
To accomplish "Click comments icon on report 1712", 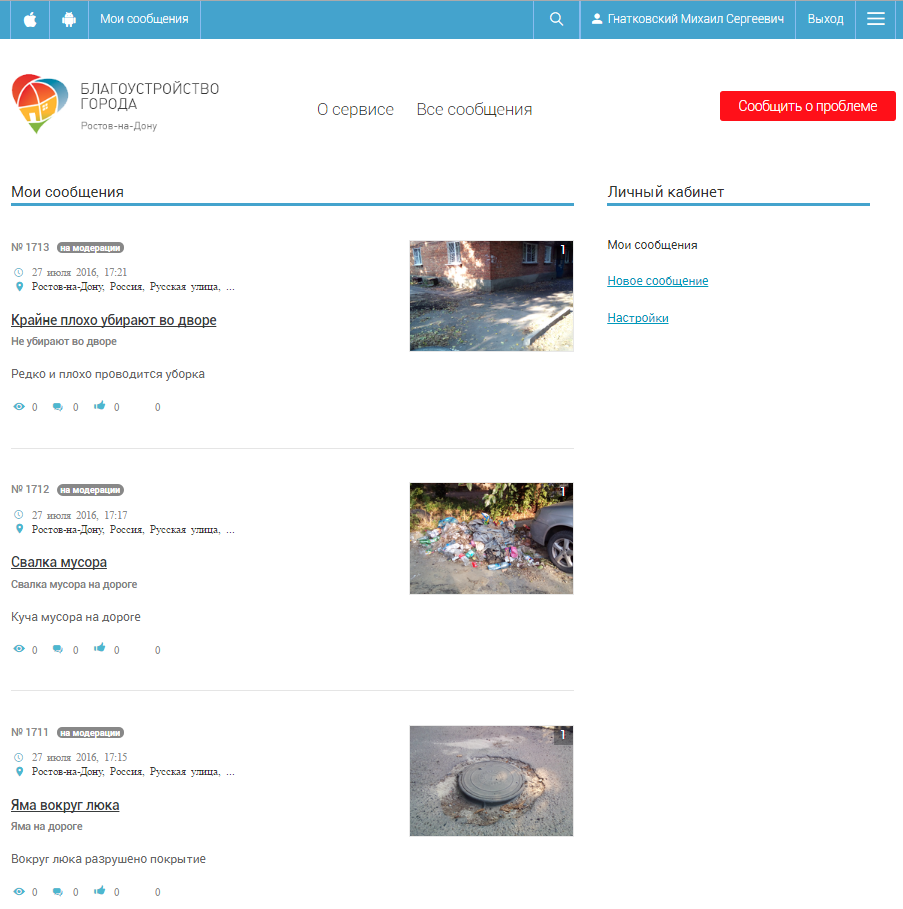I will (x=57, y=649).
